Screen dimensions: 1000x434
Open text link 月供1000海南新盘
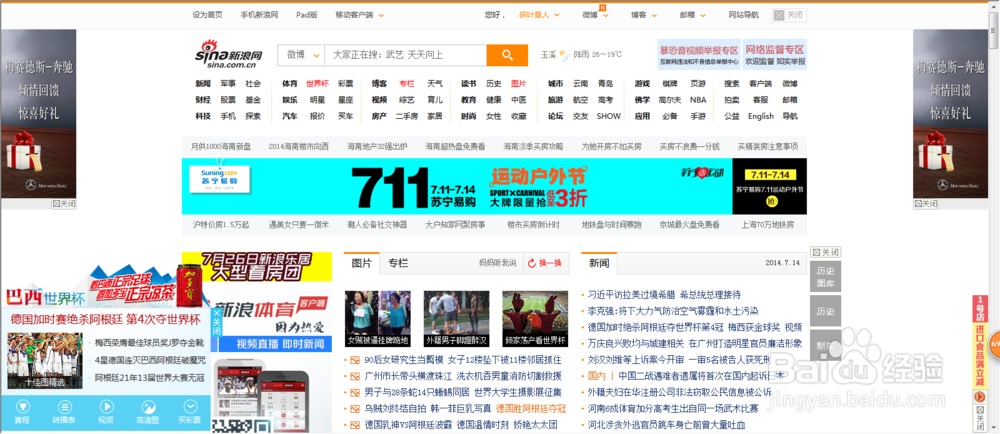(221, 146)
